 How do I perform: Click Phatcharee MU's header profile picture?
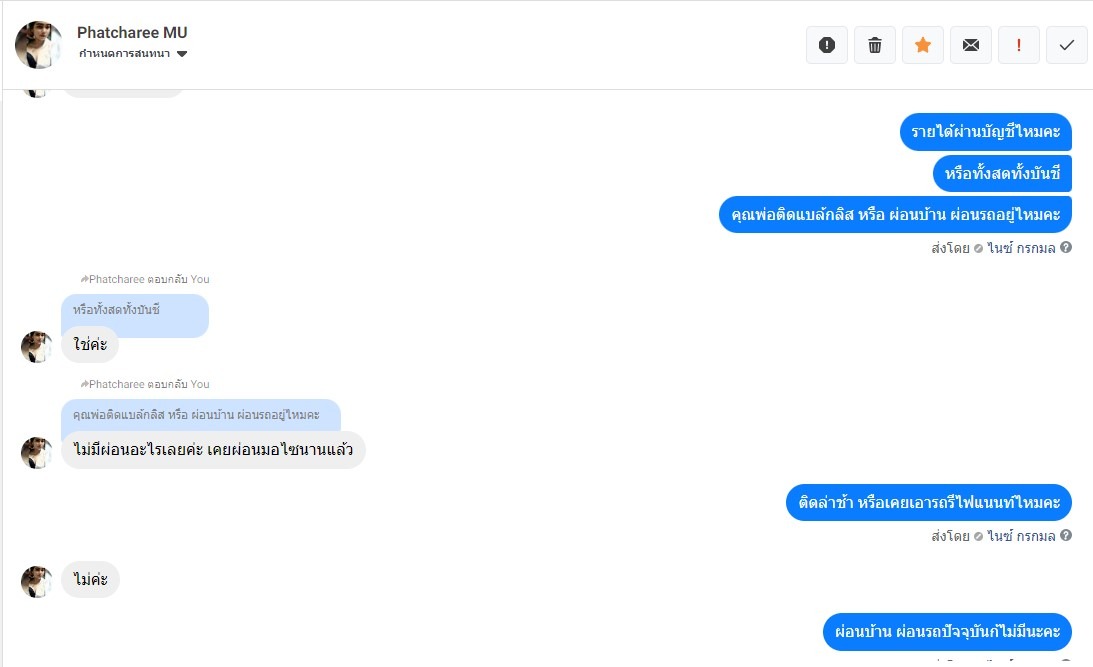[39, 45]
